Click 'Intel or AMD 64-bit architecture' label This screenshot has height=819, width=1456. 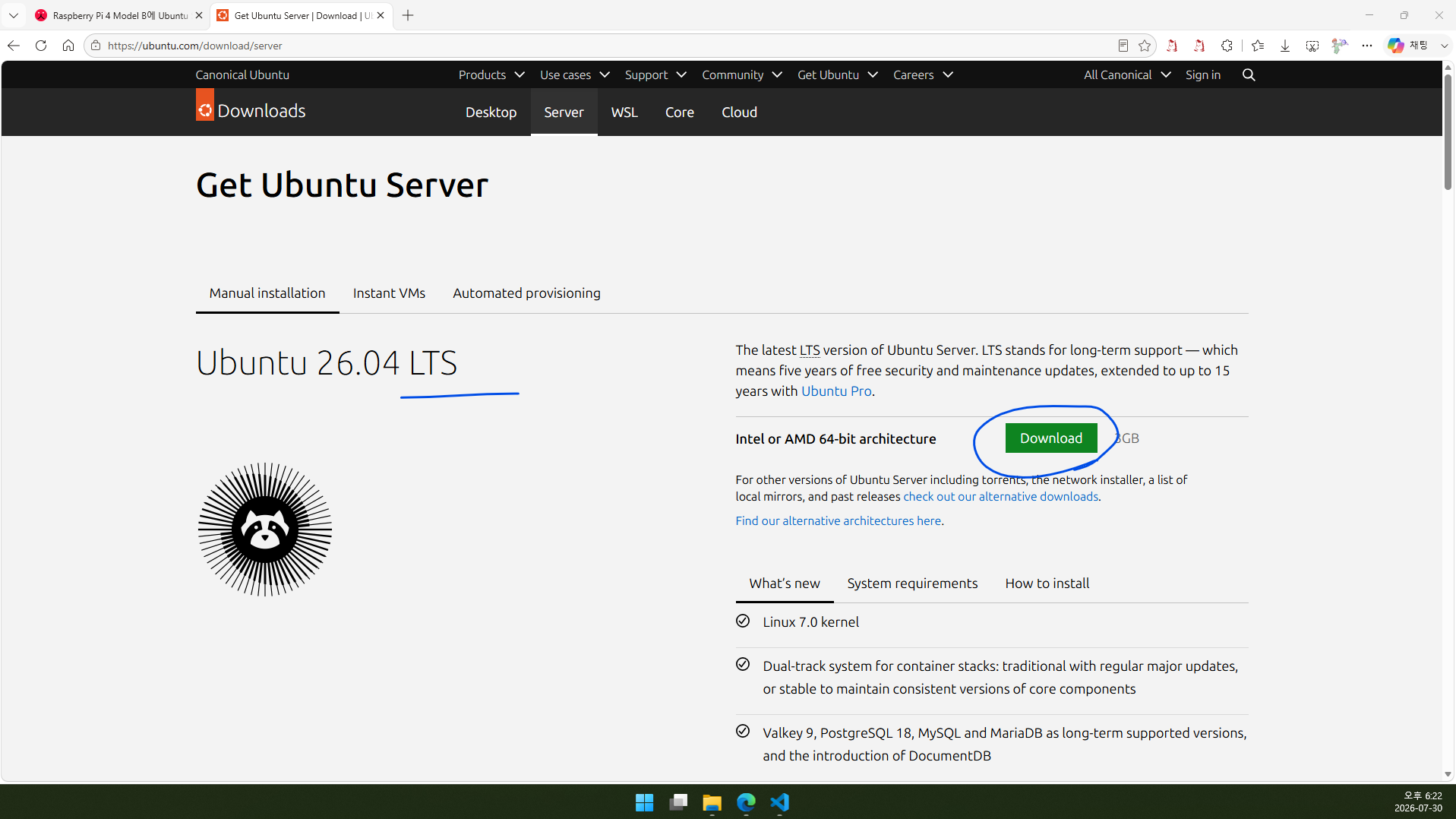coord(835,439)
